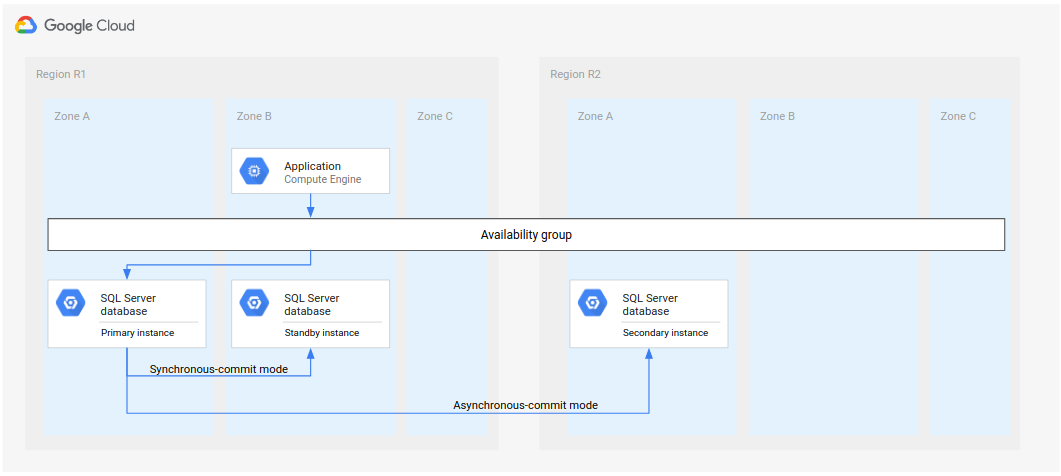
Task: Click the Synchronous-commit mode label
Action: pyautogui.click(x=218, y=369)
